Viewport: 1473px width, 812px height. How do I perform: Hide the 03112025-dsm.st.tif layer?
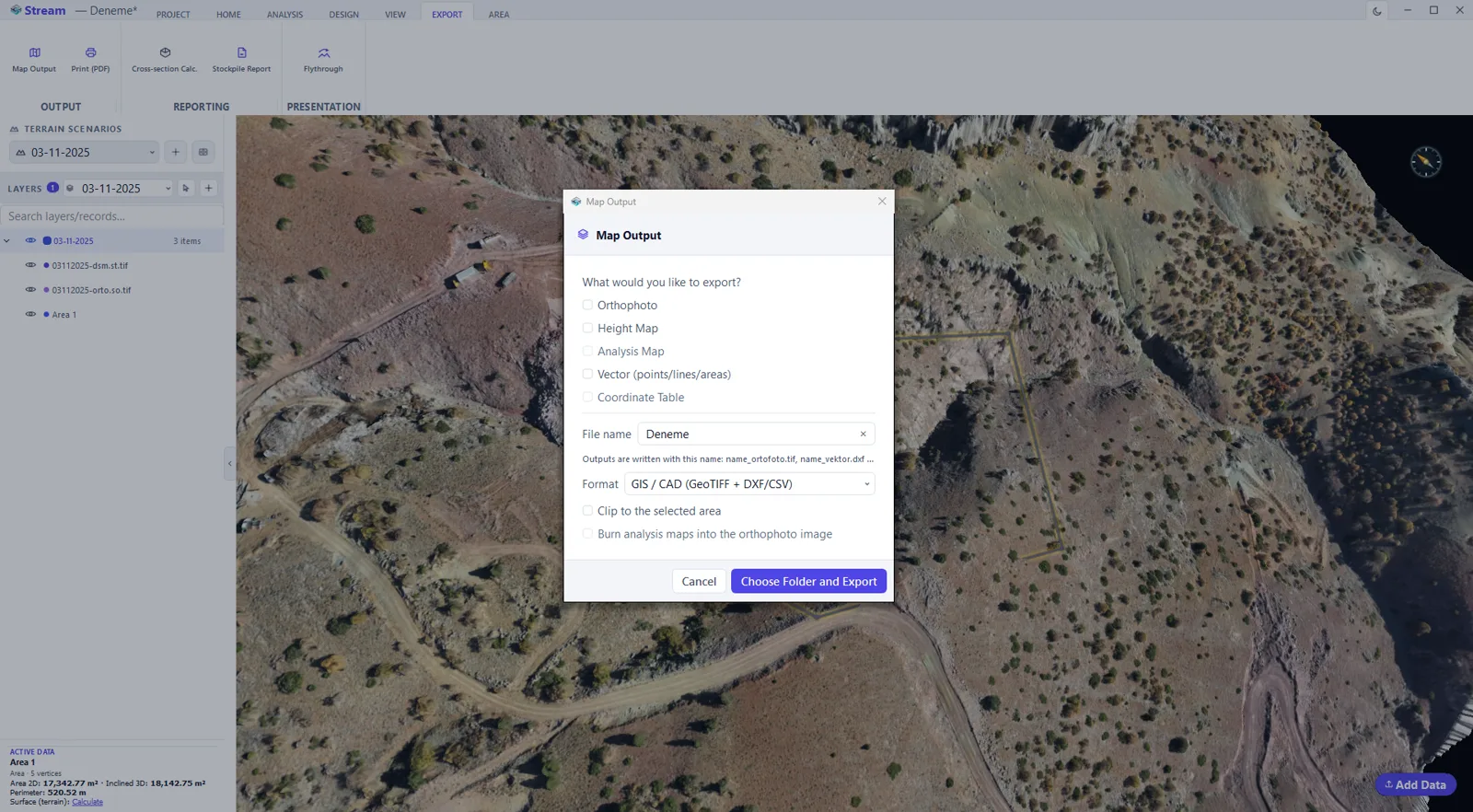click(30, 265)
